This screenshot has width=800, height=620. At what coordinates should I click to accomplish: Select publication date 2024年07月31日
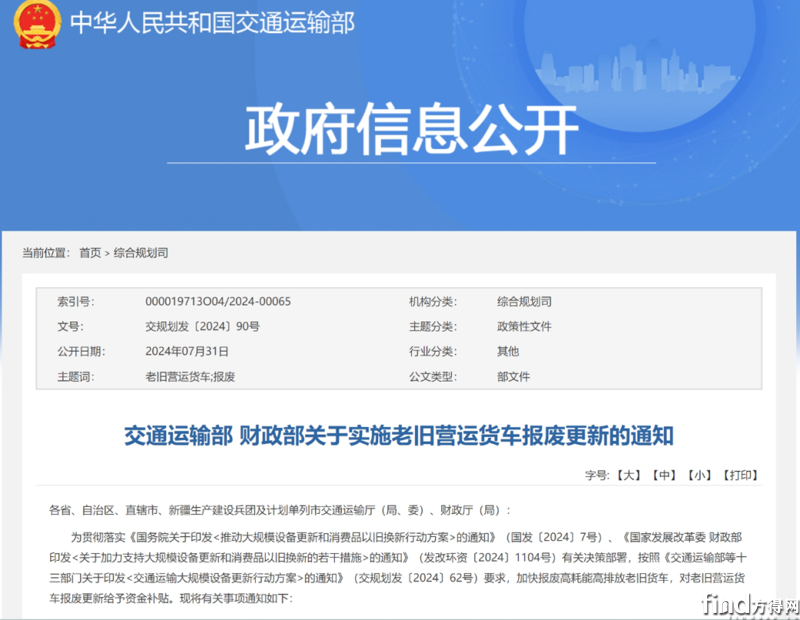(x=187, y=352)
